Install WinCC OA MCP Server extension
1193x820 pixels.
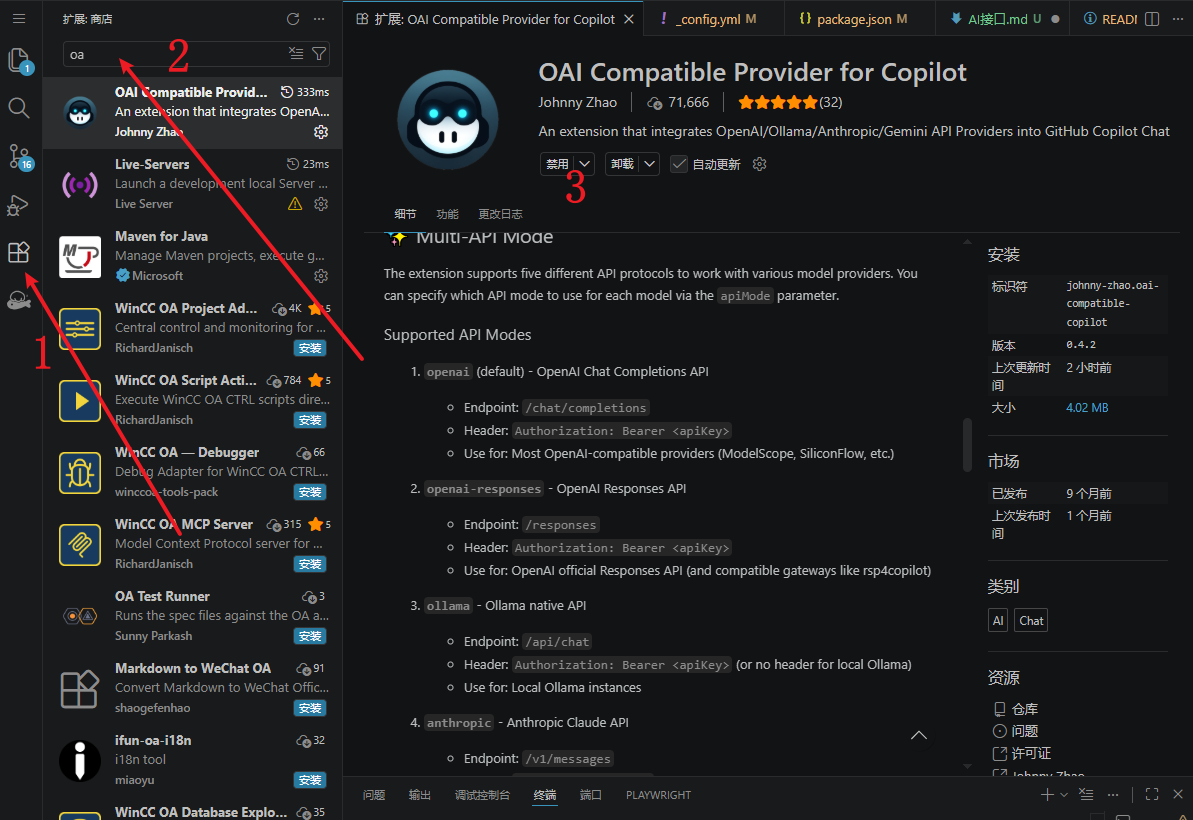[x=310, y=564]
